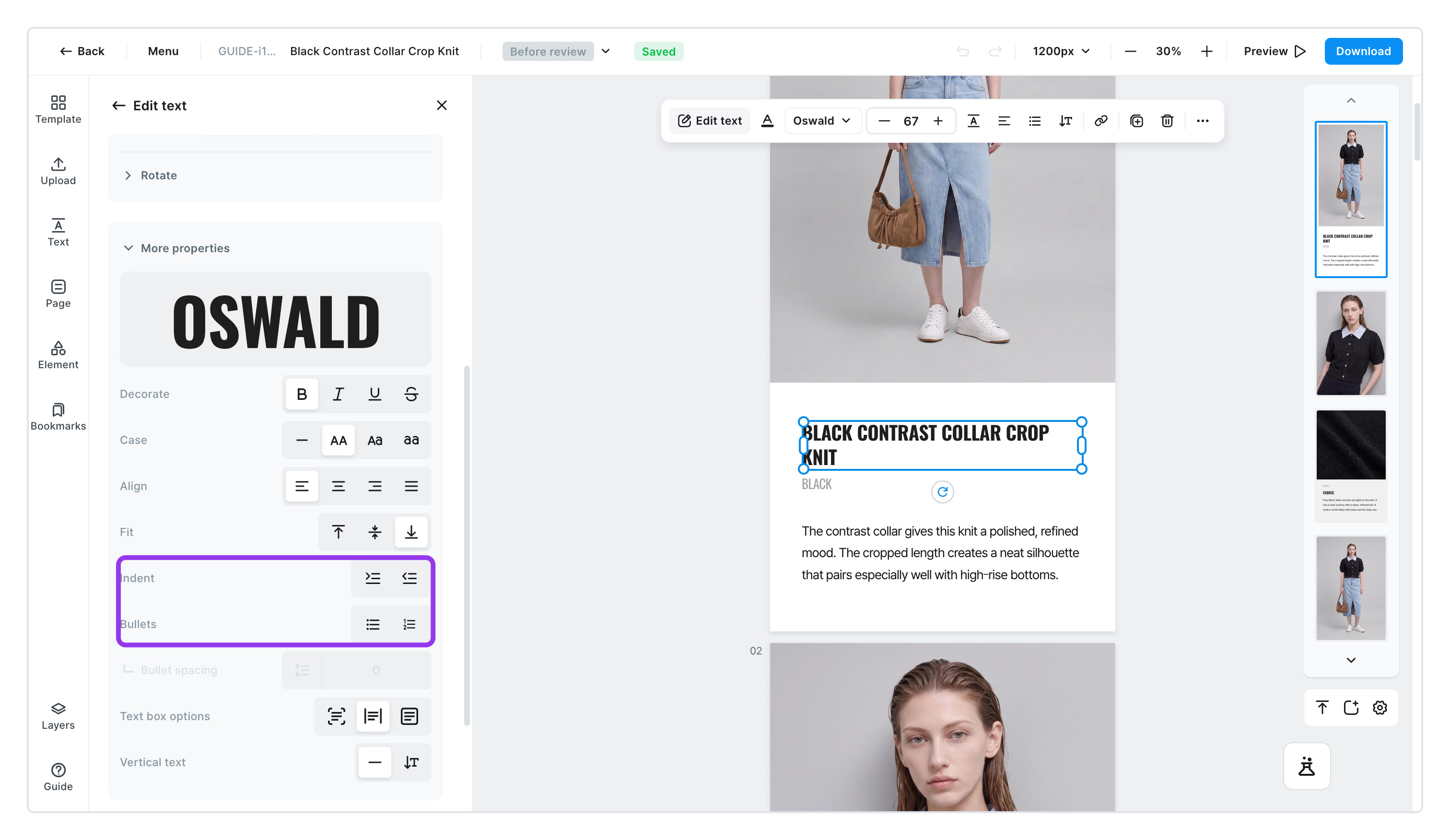Delete the selected text with trash icon
The image size is (1450, 840).
click(x=1167, y=121)
